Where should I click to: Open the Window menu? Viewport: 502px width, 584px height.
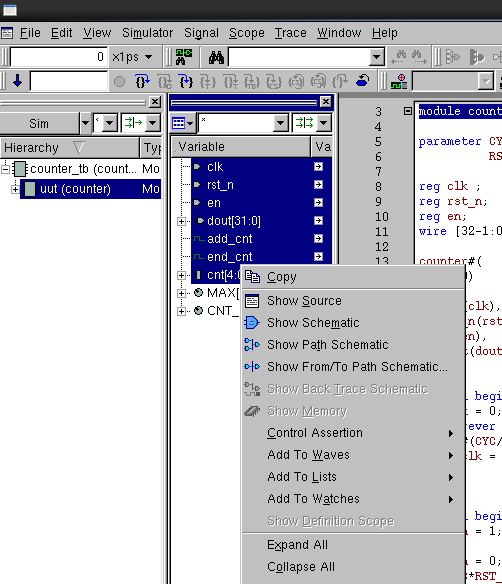(339, 33)
